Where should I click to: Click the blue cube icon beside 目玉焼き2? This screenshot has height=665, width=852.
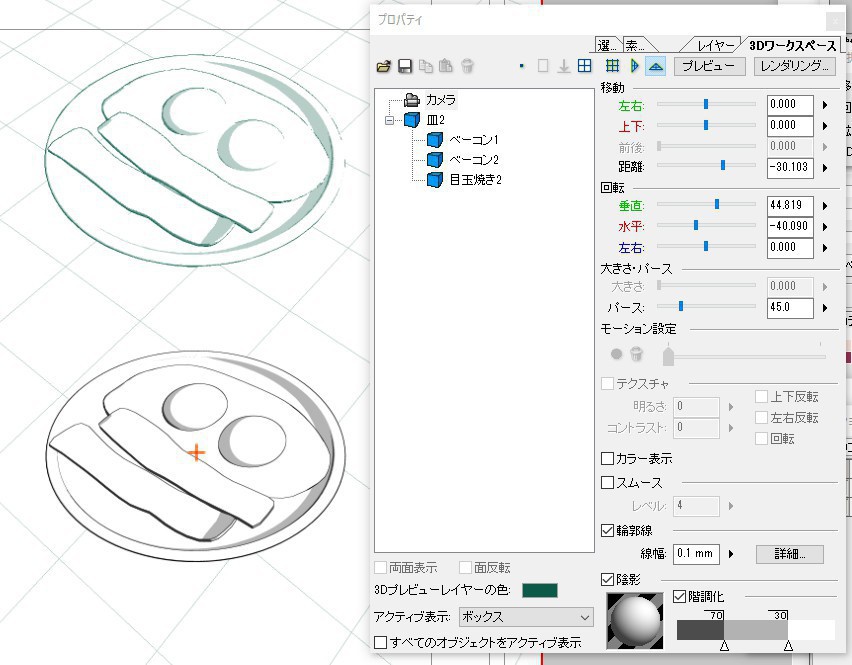pos(435,179)
